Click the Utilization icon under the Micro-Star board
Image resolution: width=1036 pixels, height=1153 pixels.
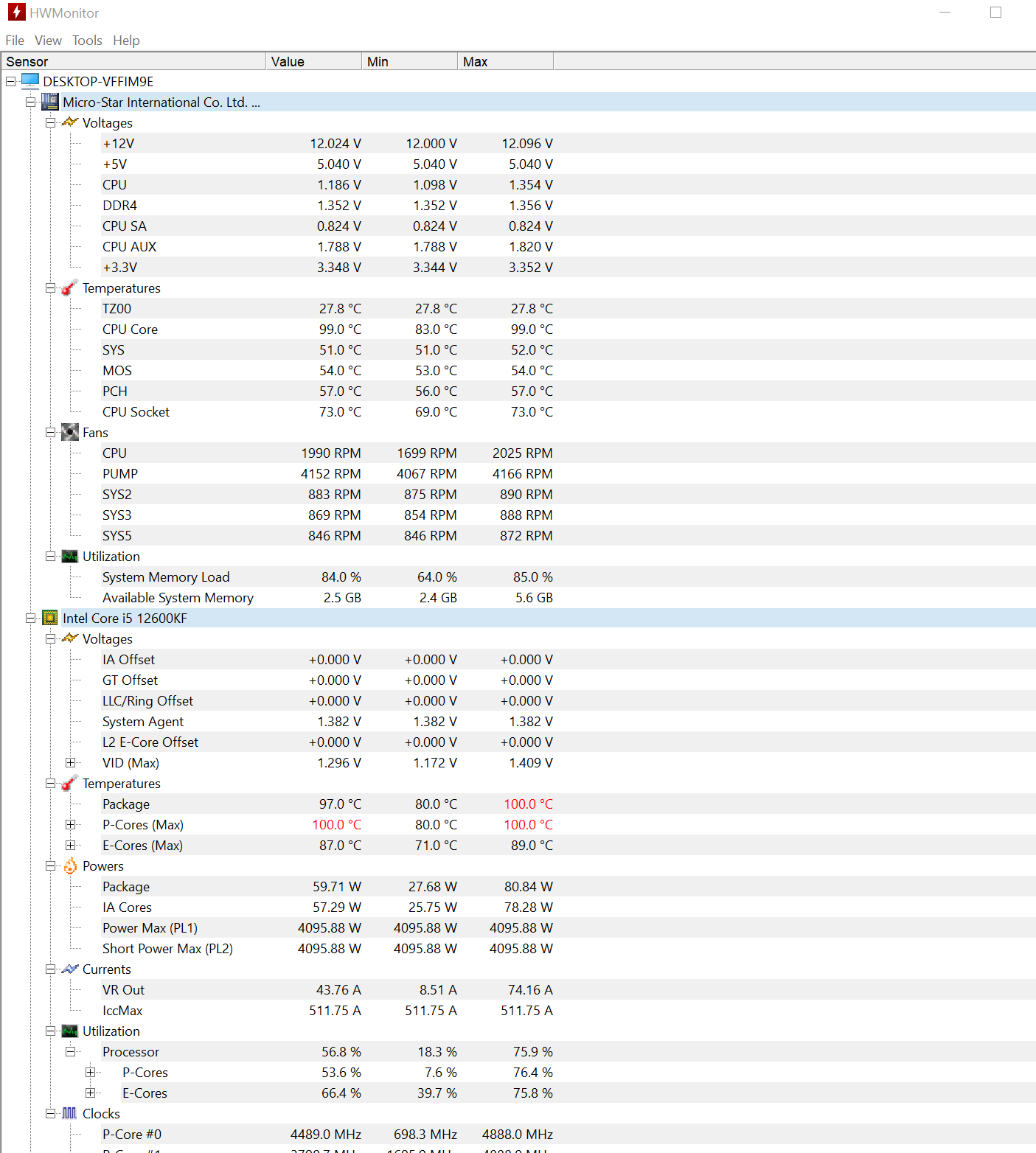(70, 556)
